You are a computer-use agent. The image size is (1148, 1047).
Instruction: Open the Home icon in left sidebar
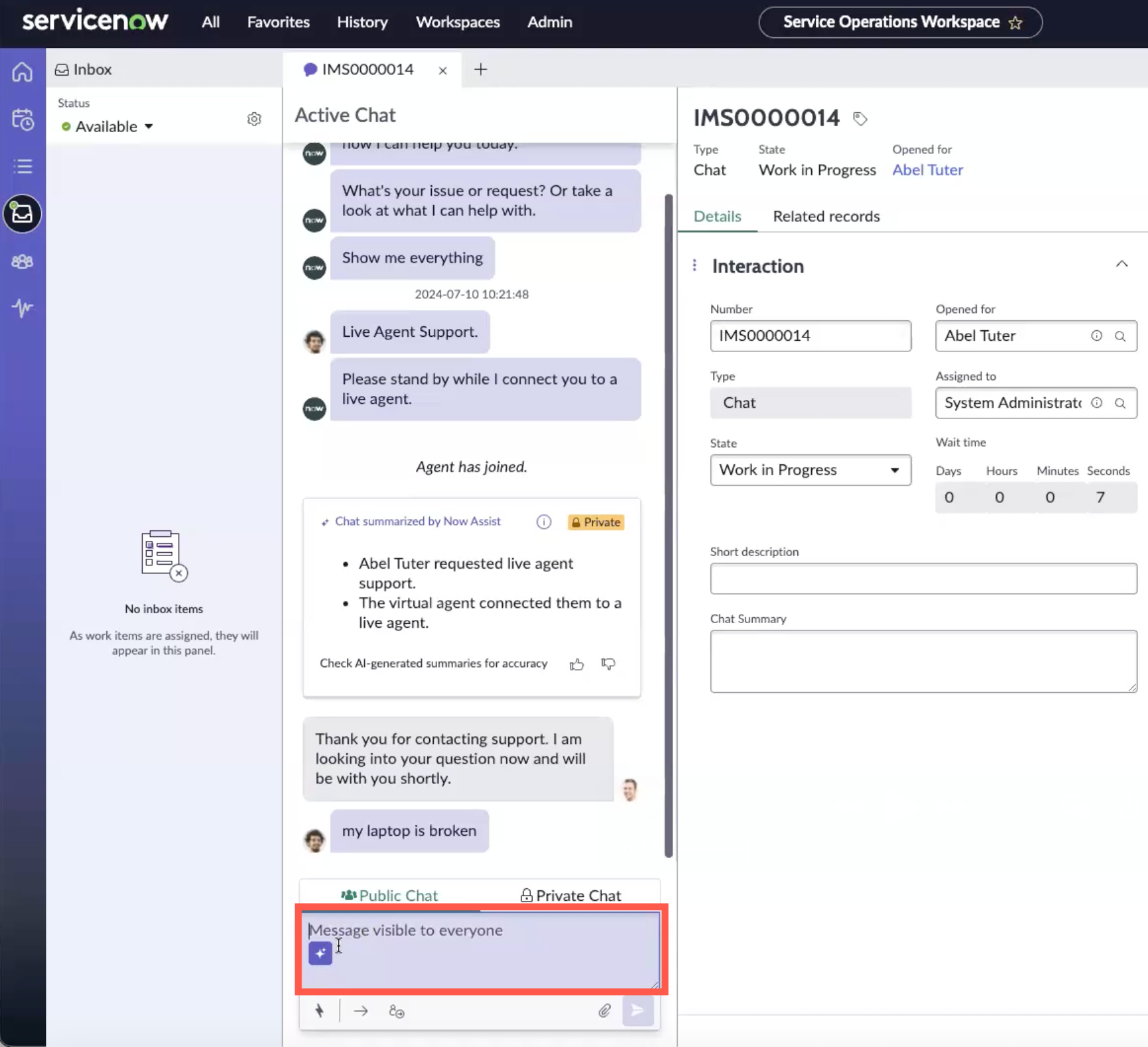tap(23, 72)
